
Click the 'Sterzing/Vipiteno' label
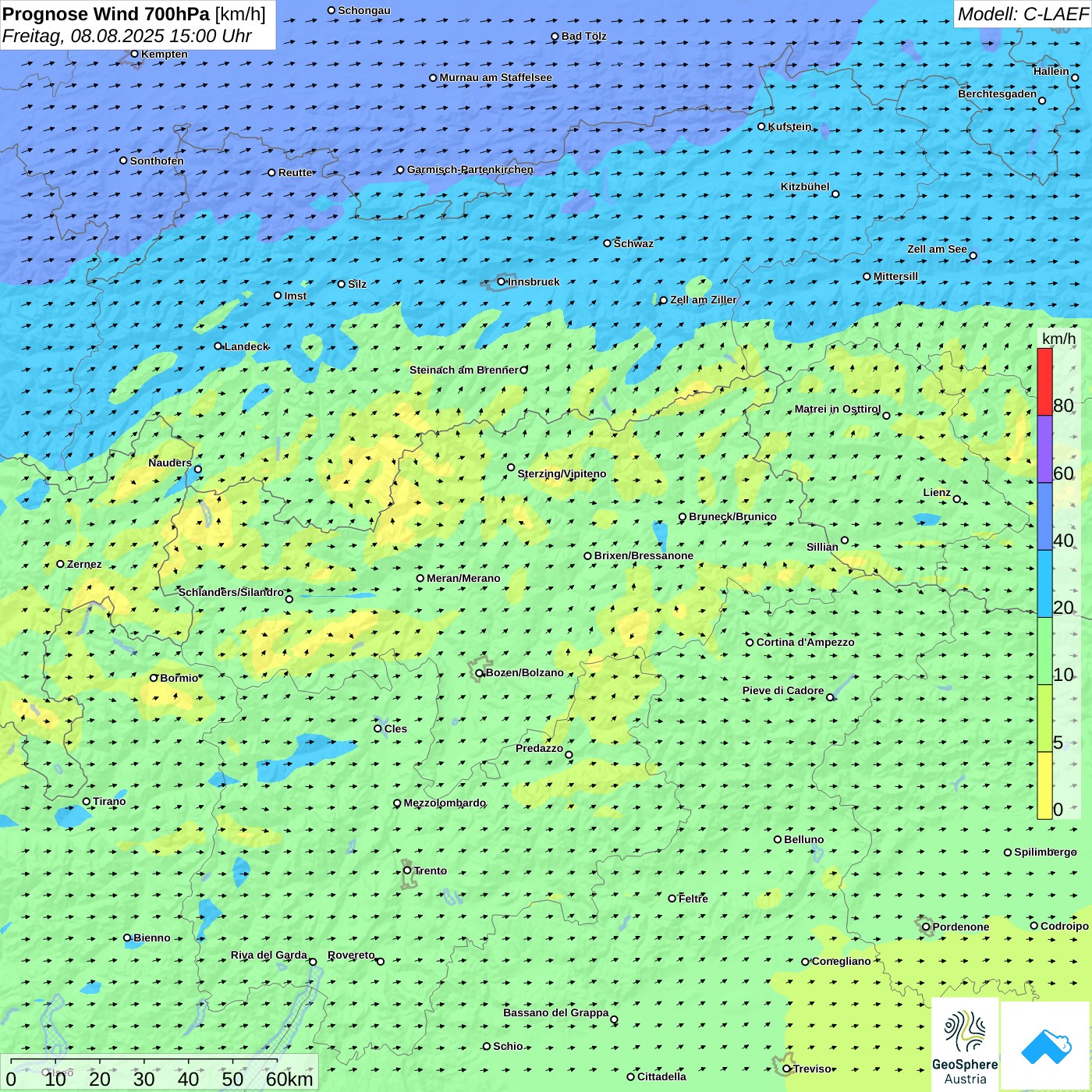pos(562,473)
